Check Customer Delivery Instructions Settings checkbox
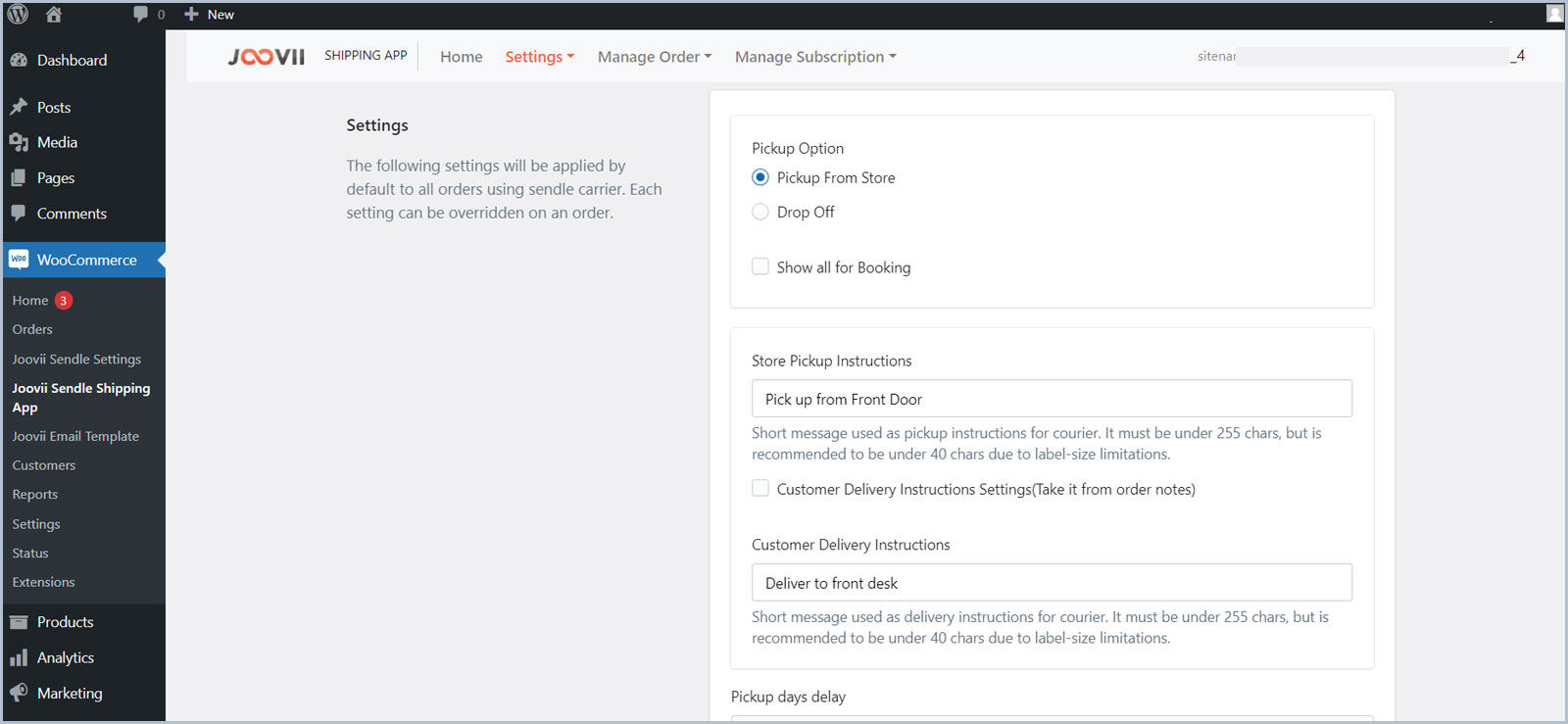The height and width of the screenshot is (724, 1568). point(760,488)
